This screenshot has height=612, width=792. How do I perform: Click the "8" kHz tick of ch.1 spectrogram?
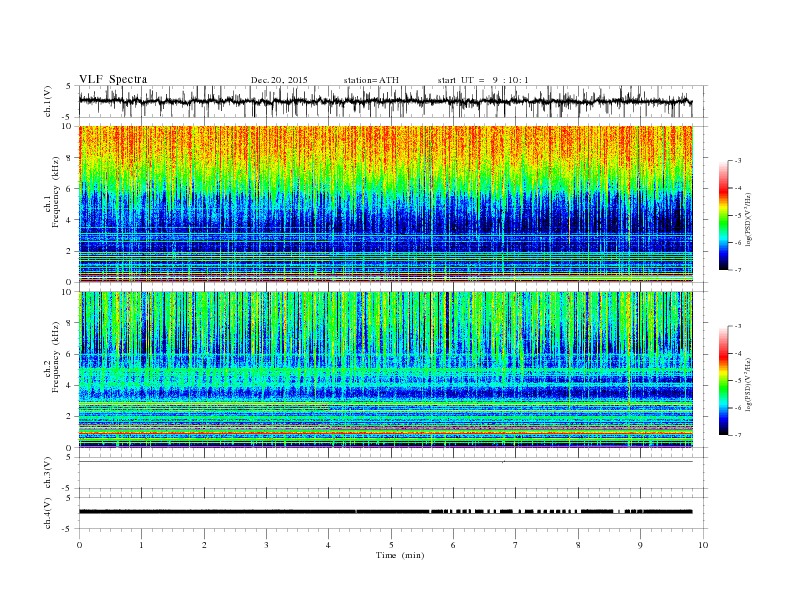[x=70, y=158]
